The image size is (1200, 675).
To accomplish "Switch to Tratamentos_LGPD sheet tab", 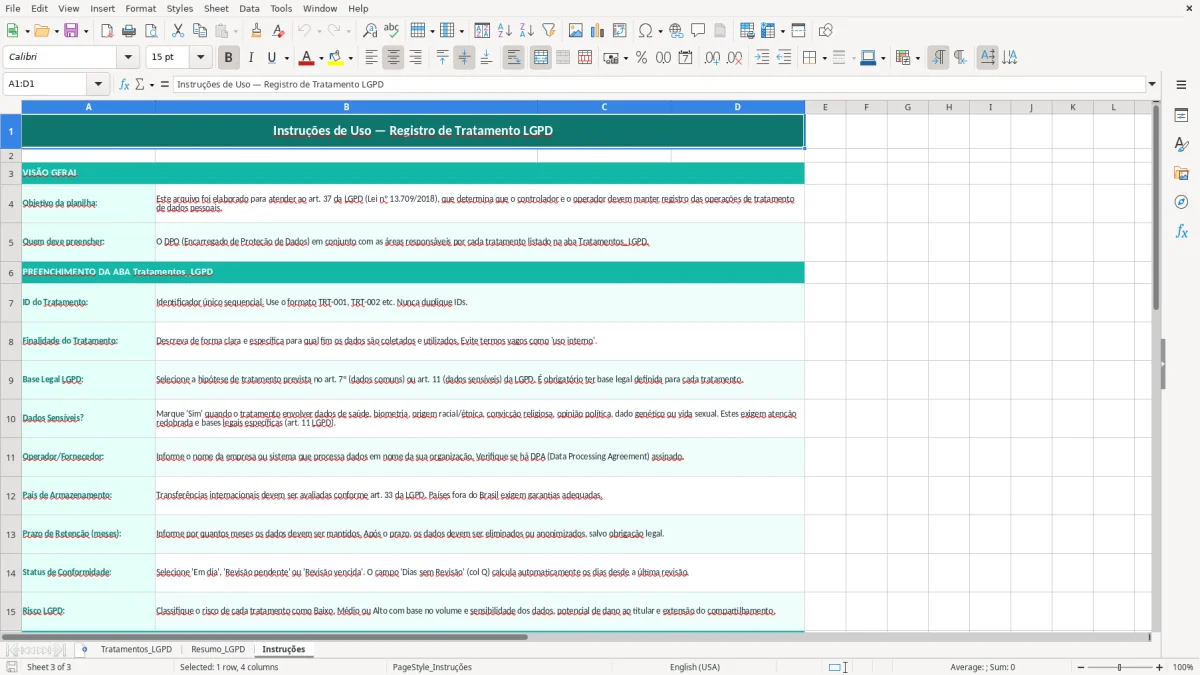I will pos(136,649).
